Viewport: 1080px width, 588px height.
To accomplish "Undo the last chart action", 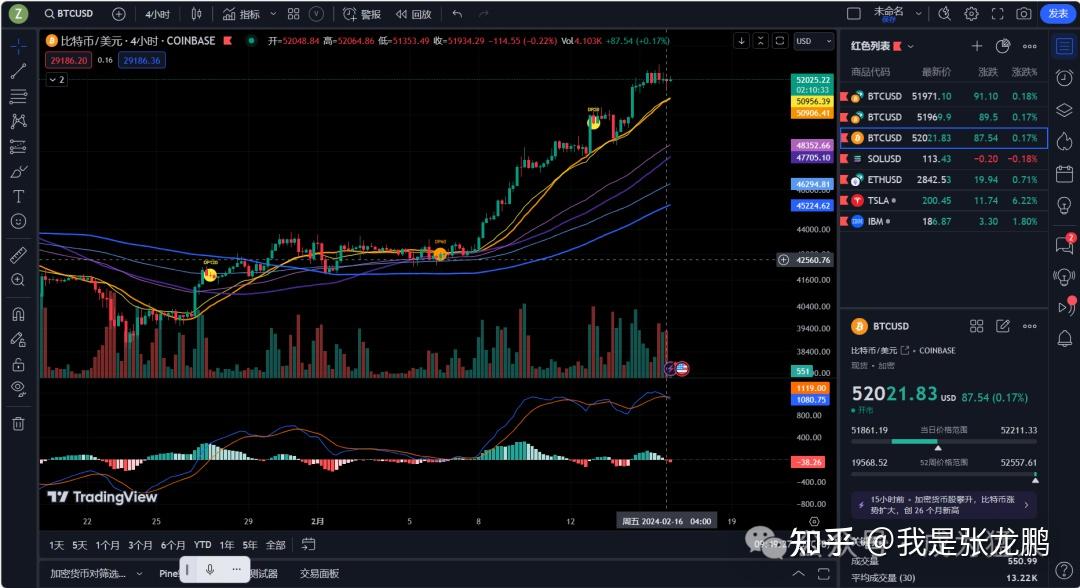I will (457, 14).
